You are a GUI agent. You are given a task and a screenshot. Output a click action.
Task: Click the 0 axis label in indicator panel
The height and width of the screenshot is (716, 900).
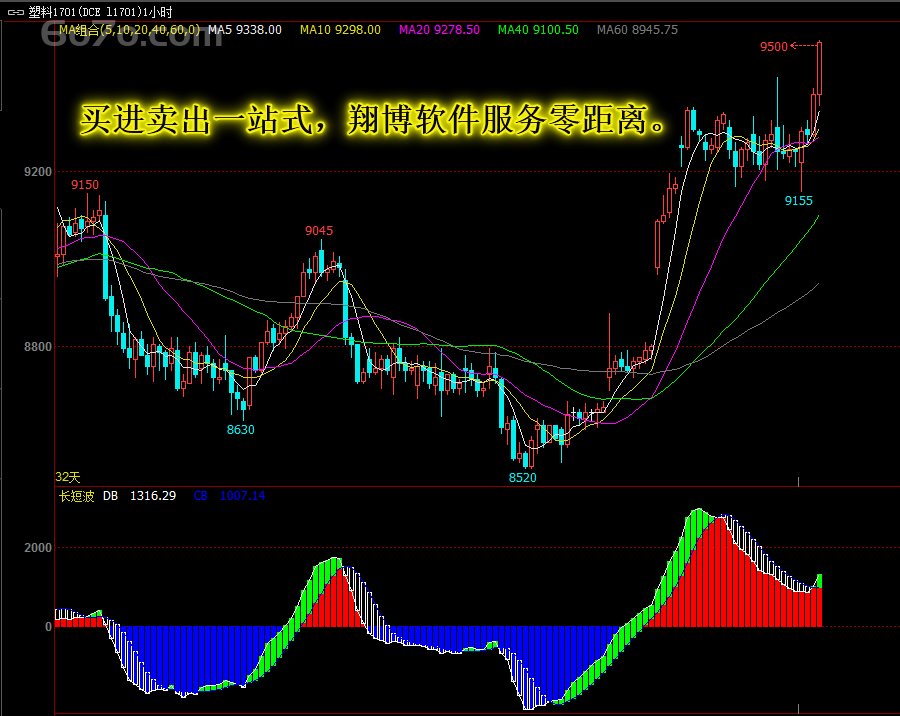click(x=48, y=626)
